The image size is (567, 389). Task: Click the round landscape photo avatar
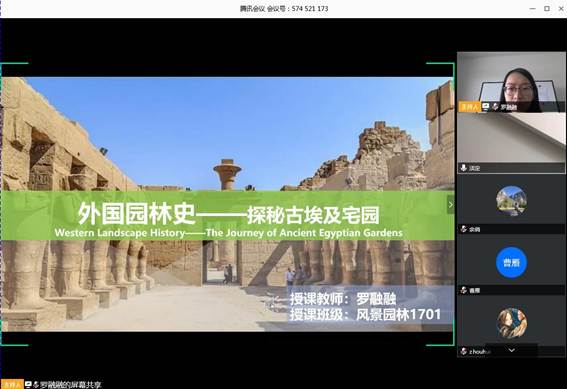point(511,201)
